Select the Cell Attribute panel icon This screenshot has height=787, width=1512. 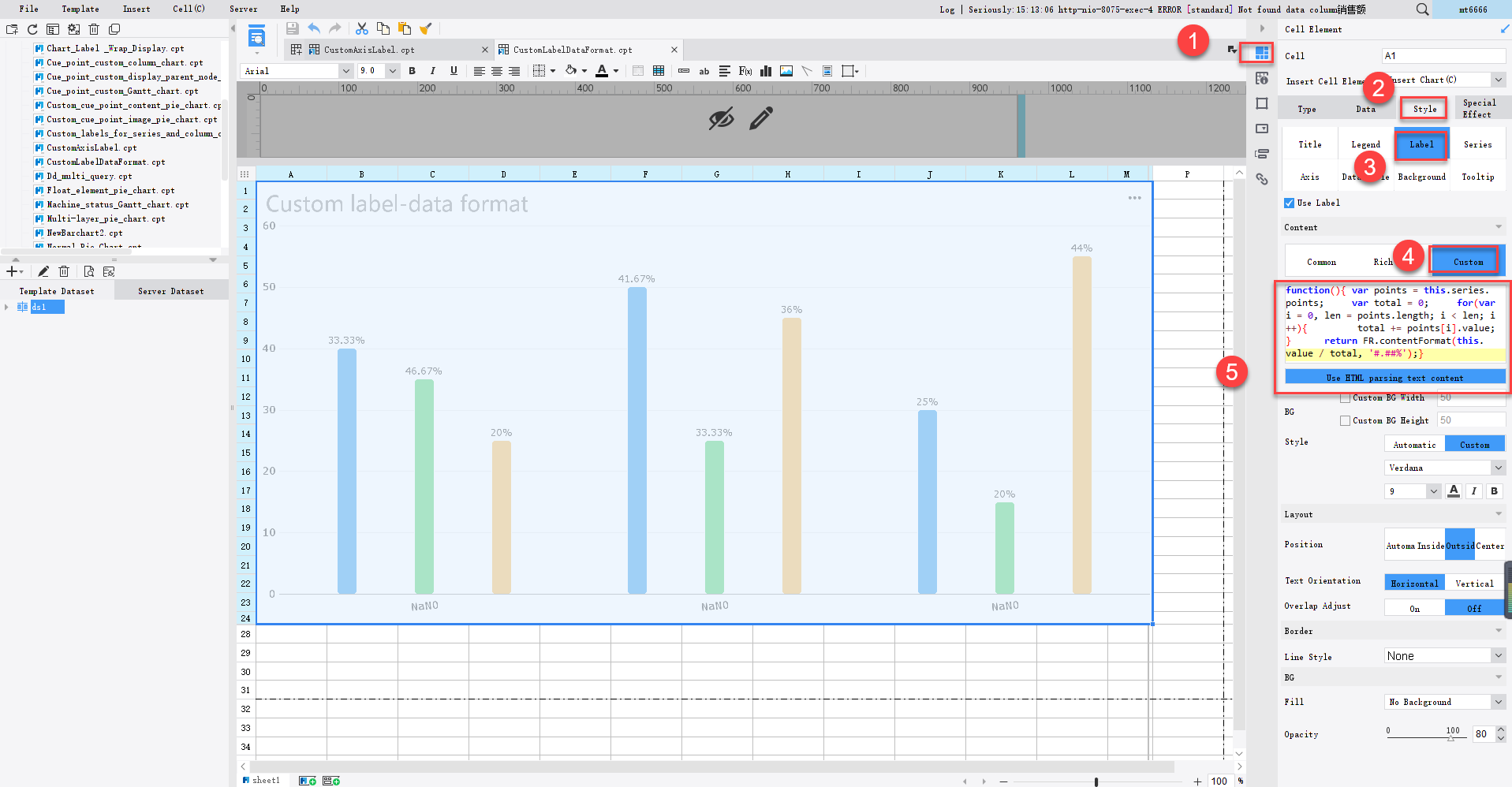1261,78
